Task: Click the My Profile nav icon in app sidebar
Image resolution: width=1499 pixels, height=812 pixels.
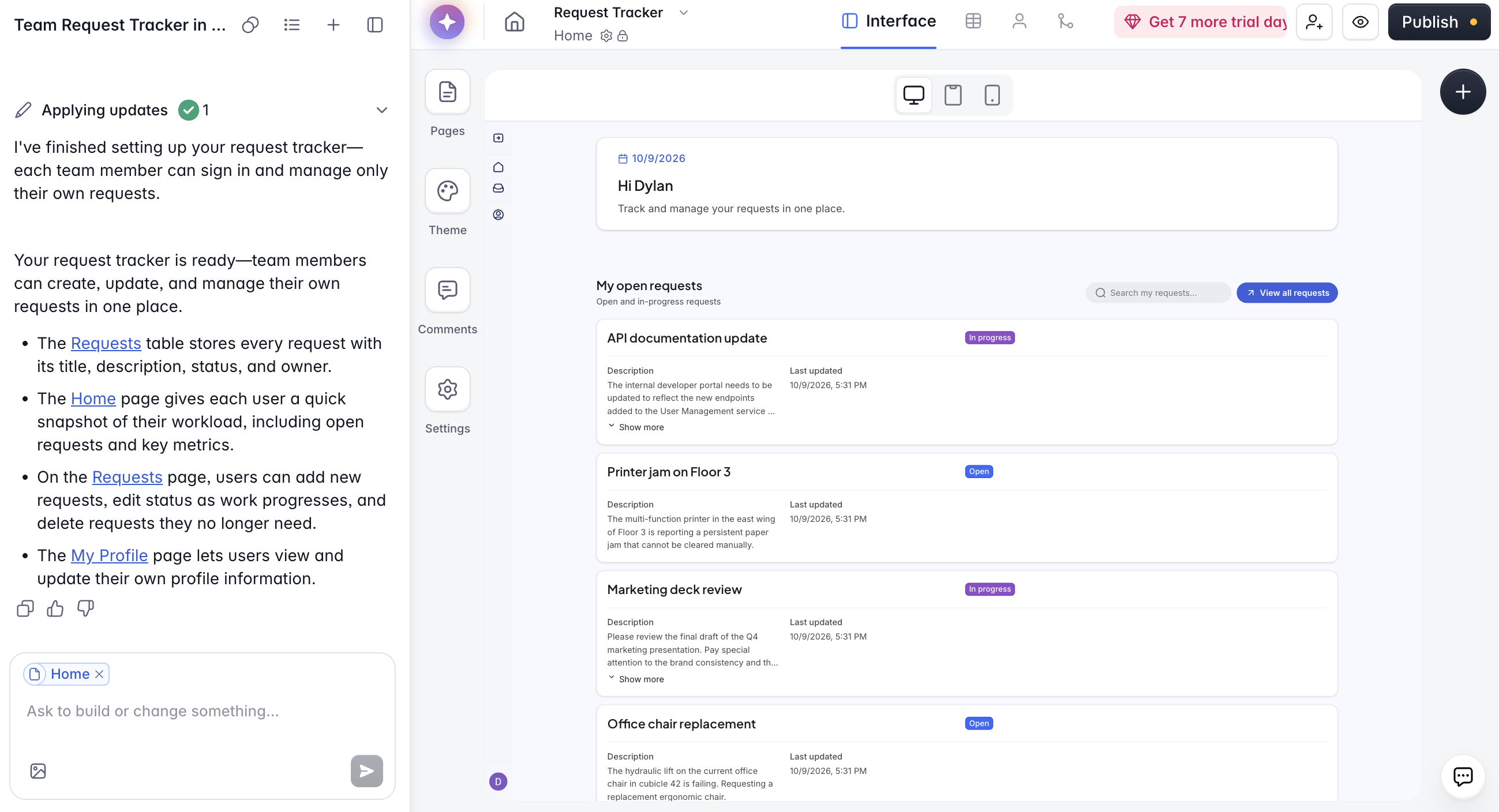Action: [498, 215]
